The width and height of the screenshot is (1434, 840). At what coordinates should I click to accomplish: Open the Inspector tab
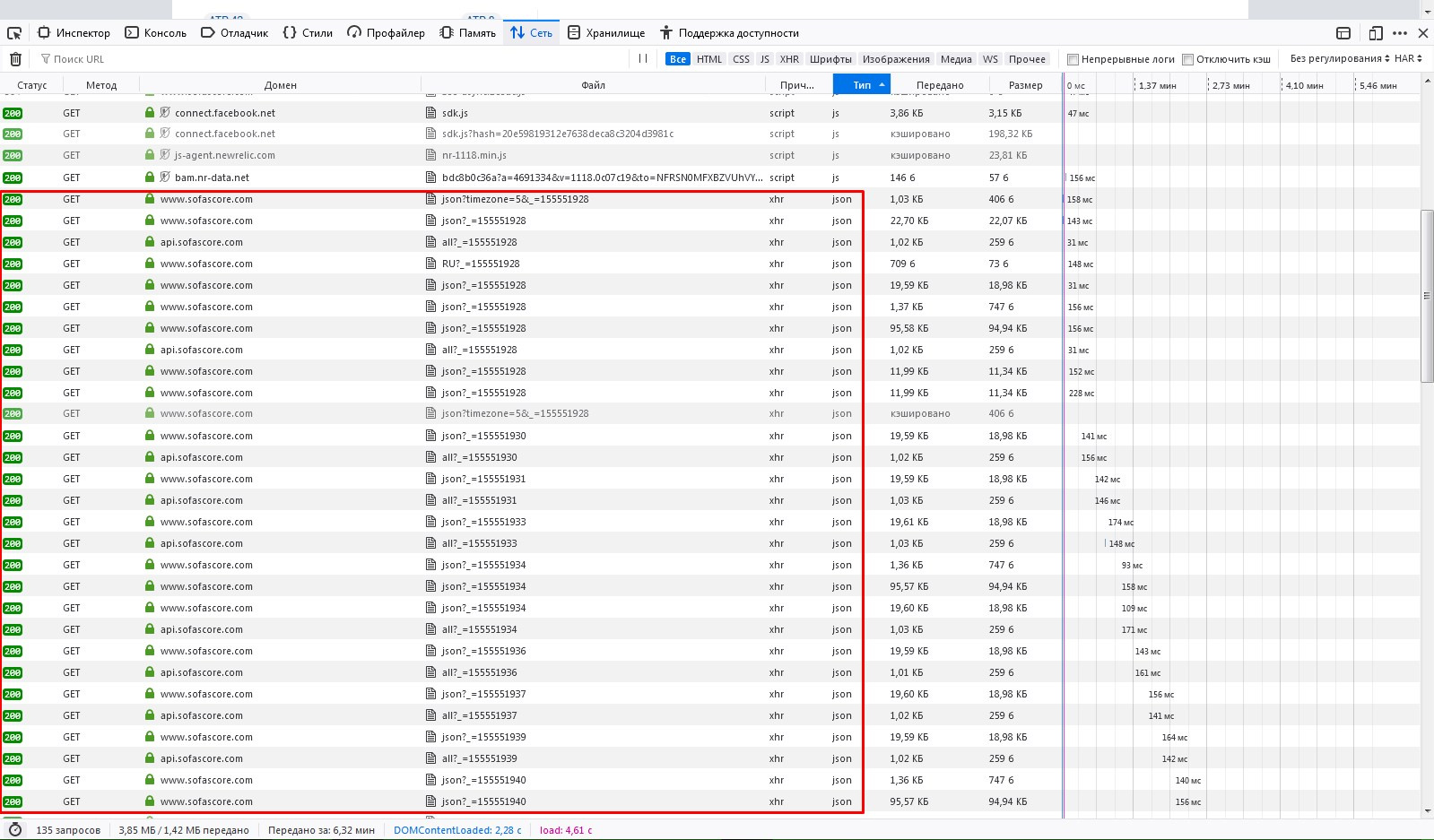point(74,33)
